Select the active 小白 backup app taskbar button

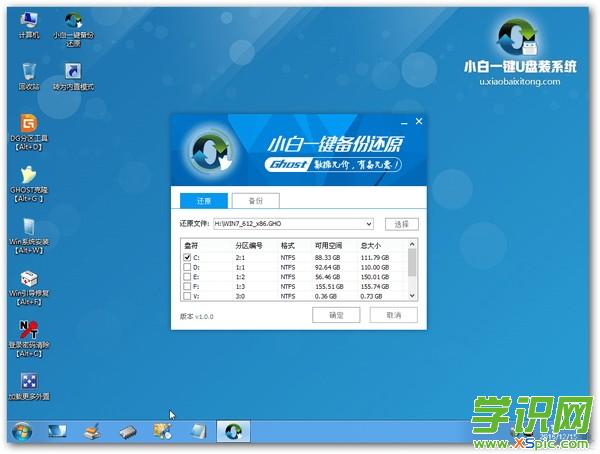[x=233, y=432]
